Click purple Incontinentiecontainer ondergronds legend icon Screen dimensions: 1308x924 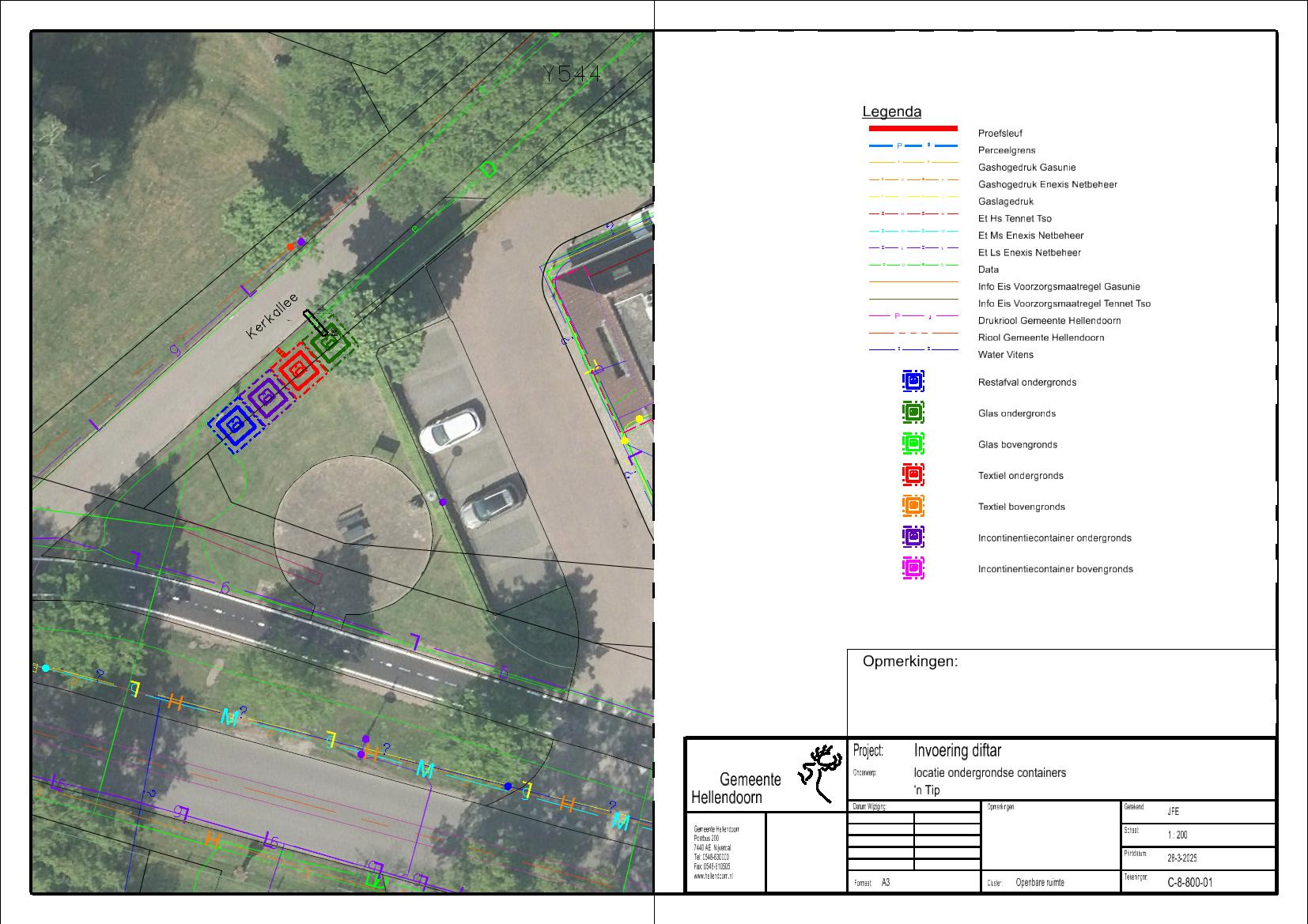[913, 537]
